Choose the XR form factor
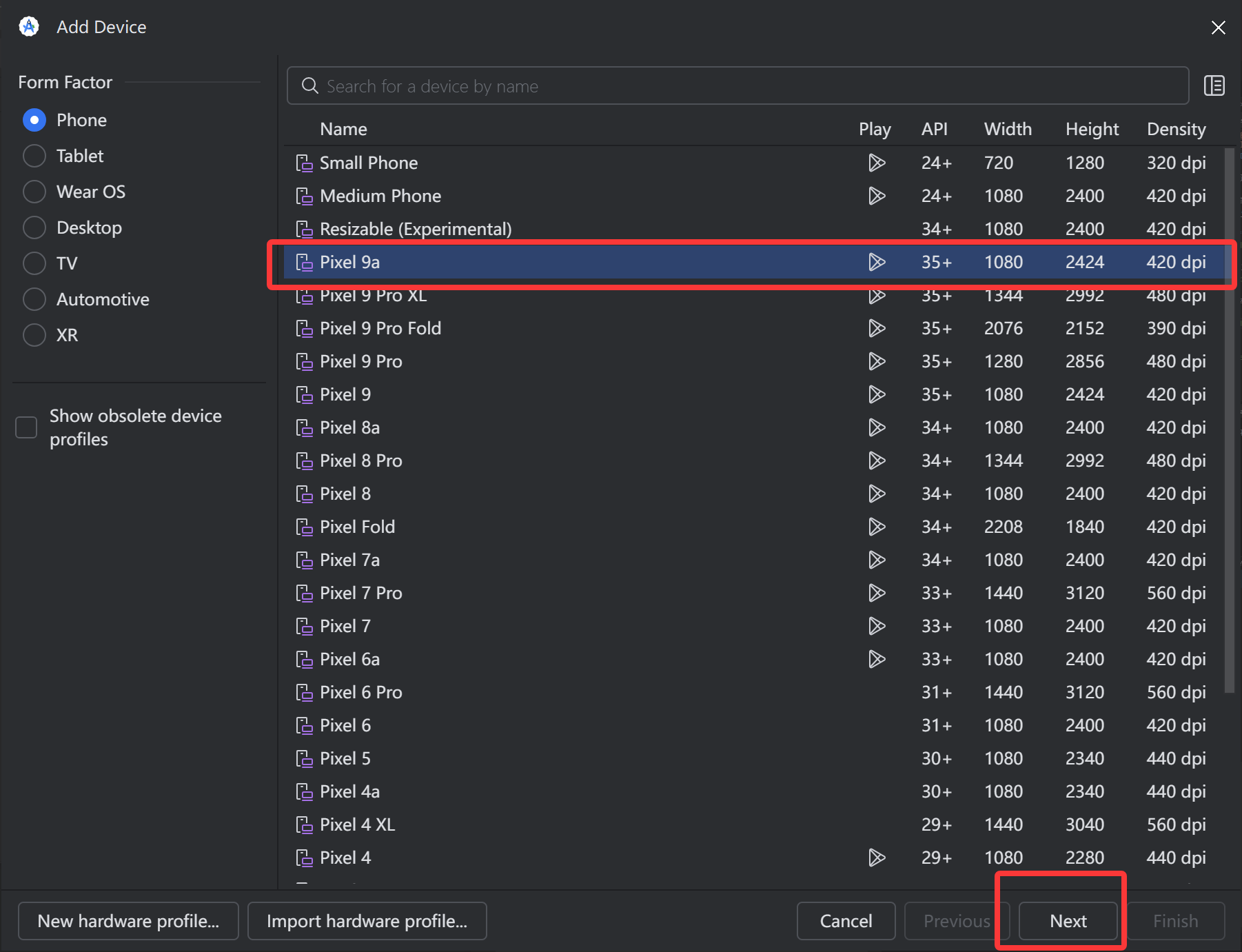Viewport: 1242px width, 952px height. point(34,335)
